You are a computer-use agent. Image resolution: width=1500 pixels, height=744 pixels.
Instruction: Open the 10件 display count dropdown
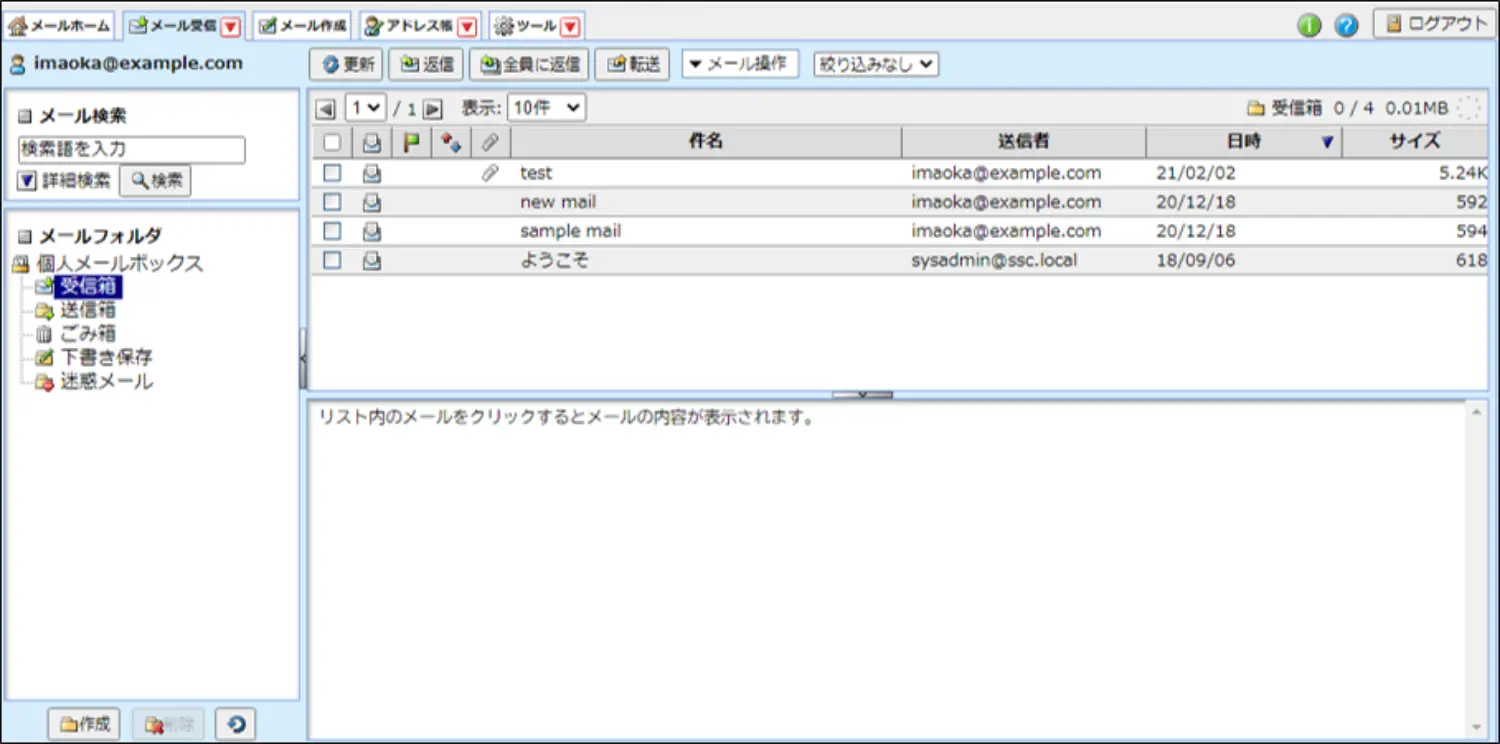[546, 108]
